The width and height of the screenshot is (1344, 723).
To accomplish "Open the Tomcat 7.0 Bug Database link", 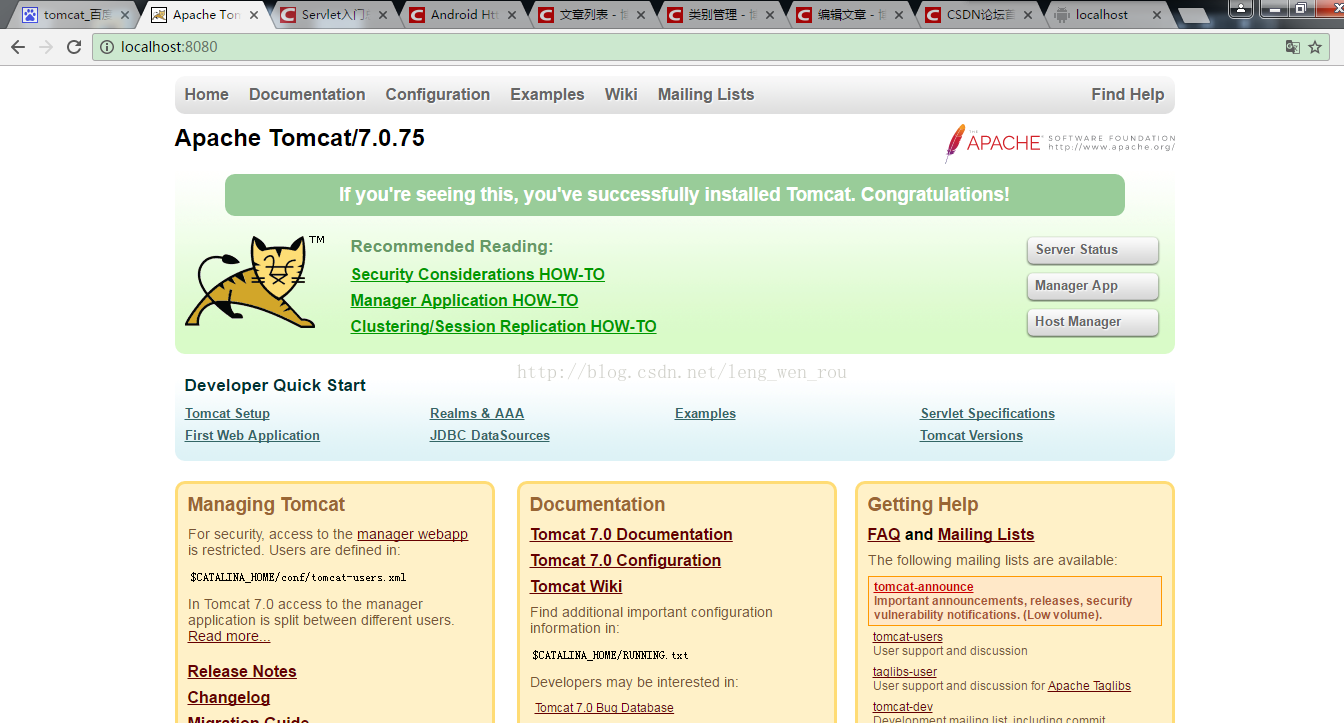I will [604, 708].
